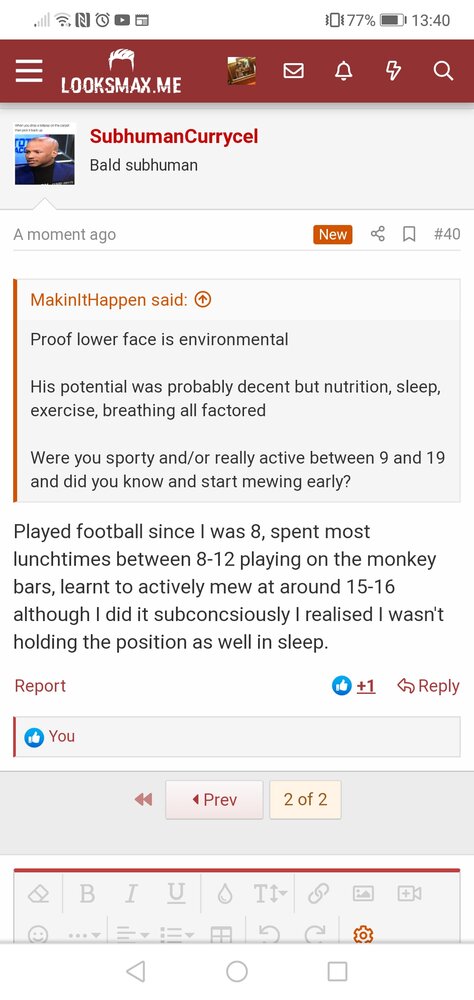Image resolution: width=474 pixels, height=1000 pixels.
Task: Expand the quoted MakinItHappen post arrow
Action: click(202, 300)
